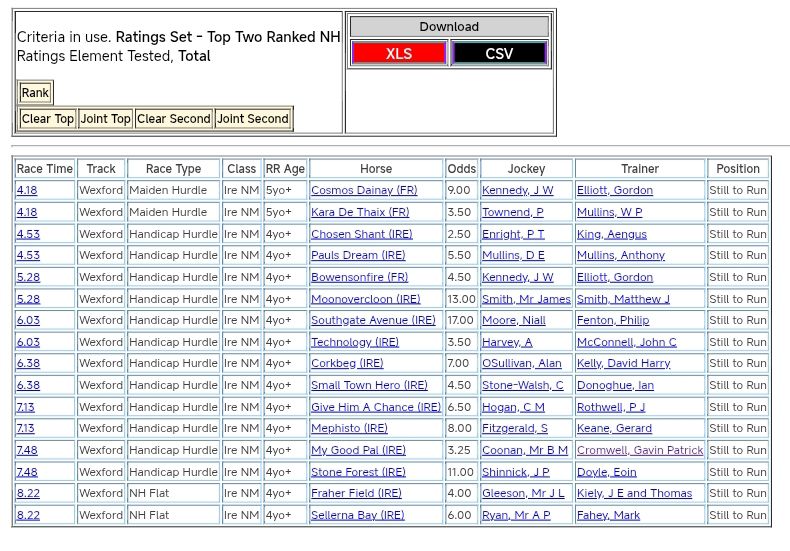The image size is (790, 551).
Task: Apply the Joint Second filter
Action: click(253, 119)
